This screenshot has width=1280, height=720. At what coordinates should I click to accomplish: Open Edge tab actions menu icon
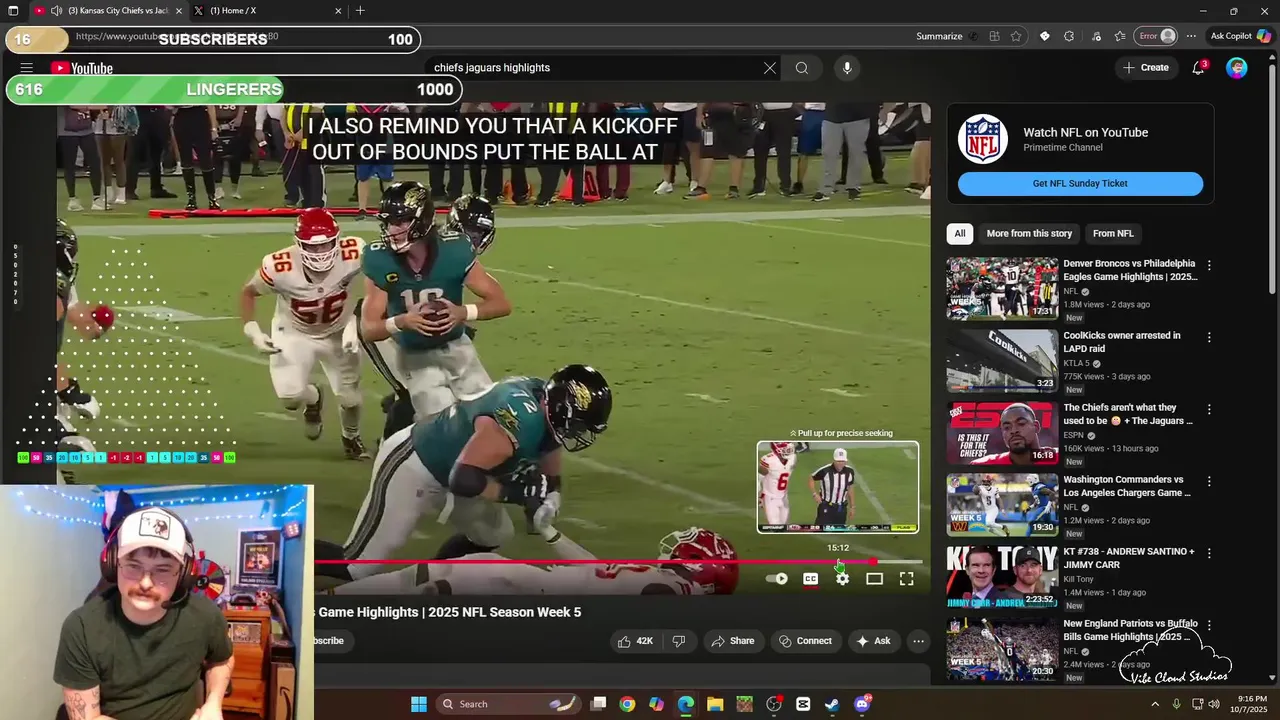point(13,11)
